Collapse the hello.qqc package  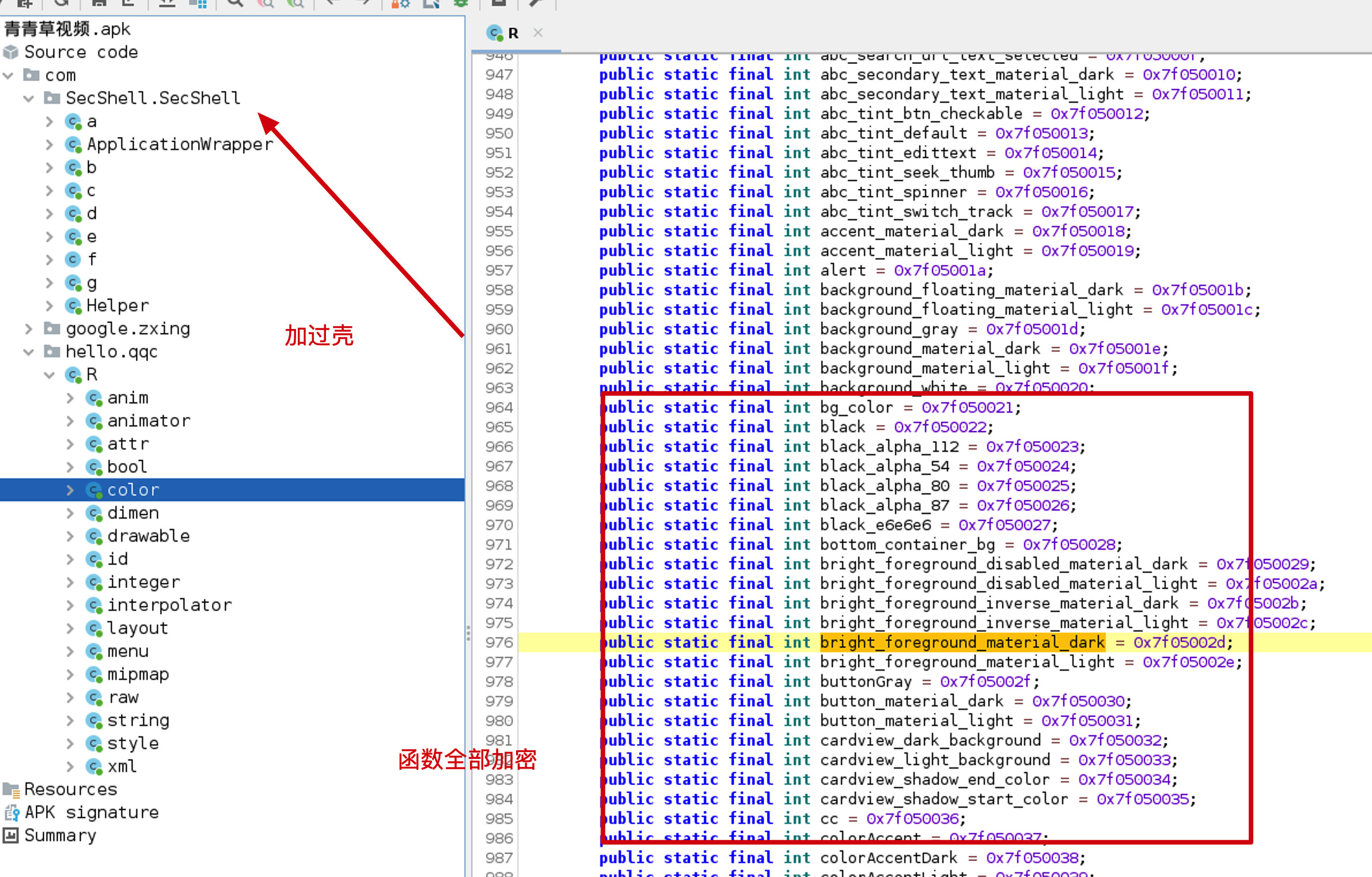click(29, 352)
